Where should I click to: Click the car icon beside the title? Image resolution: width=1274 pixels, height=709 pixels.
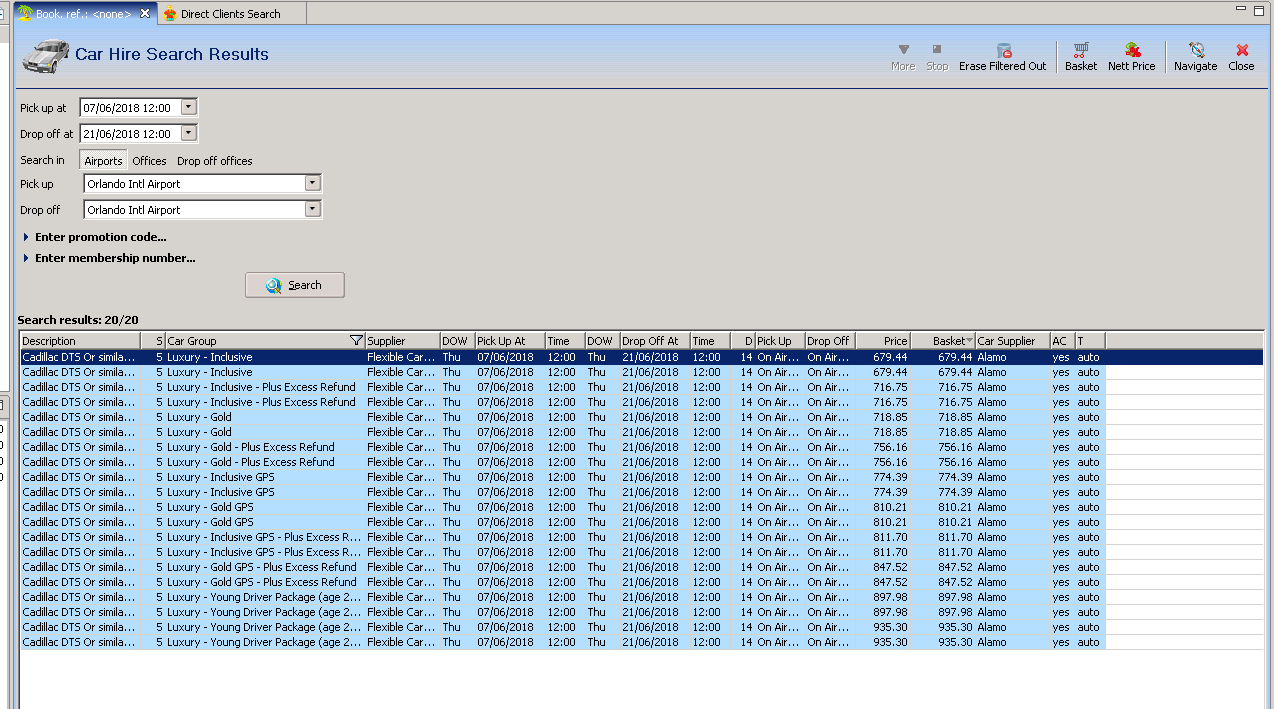[45, 55]
